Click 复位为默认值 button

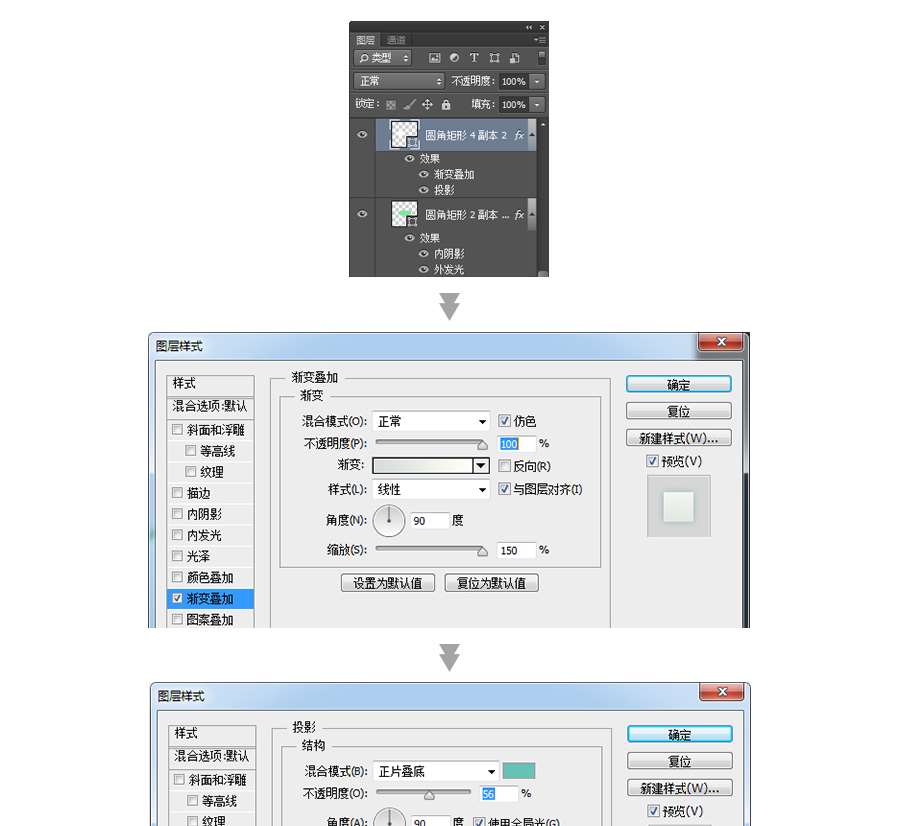pyautogui.click(x=491, y=583)
